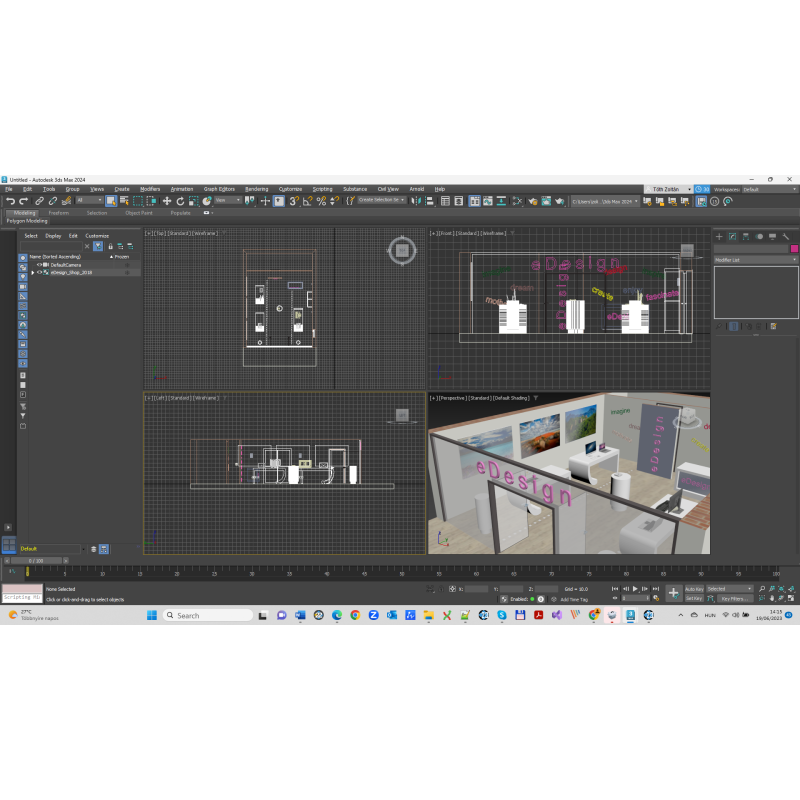Expand the eDesign_Shop_2018 tree node
The image size is (800, 800).
tap(32, 272)
